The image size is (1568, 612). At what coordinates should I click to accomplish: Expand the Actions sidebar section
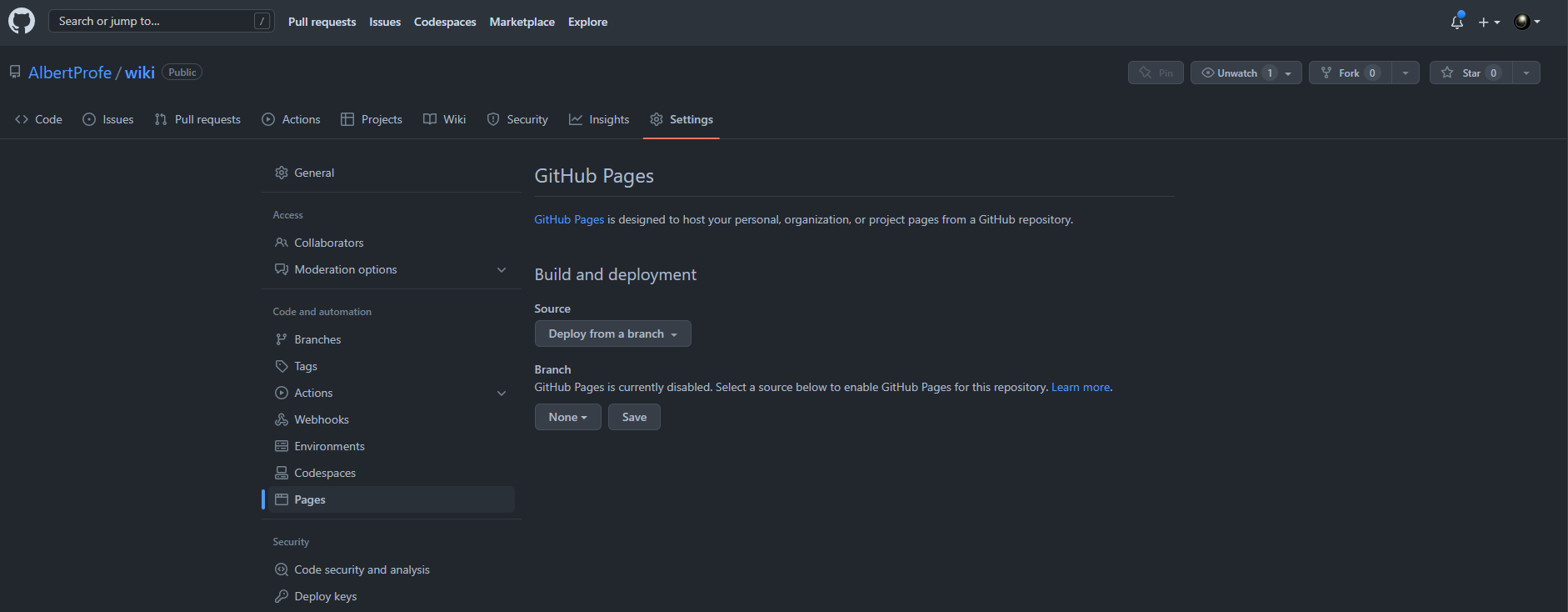tap(502, 393)
